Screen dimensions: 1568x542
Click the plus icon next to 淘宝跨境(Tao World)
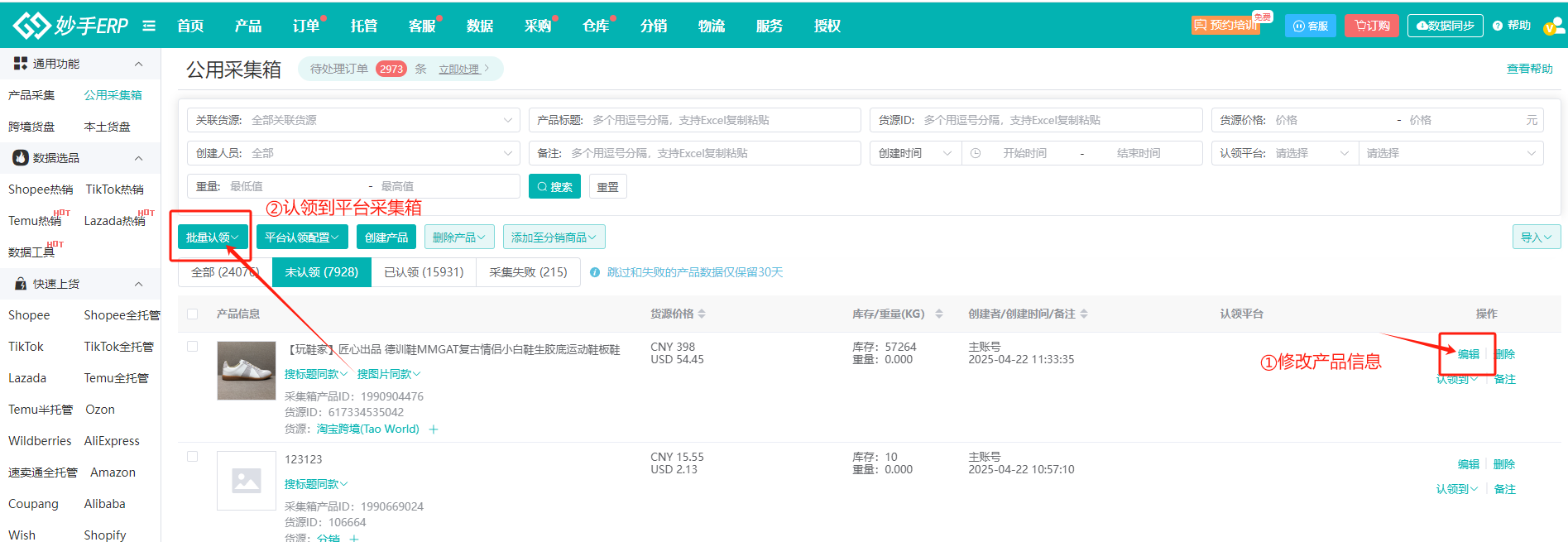click(434, 429)
